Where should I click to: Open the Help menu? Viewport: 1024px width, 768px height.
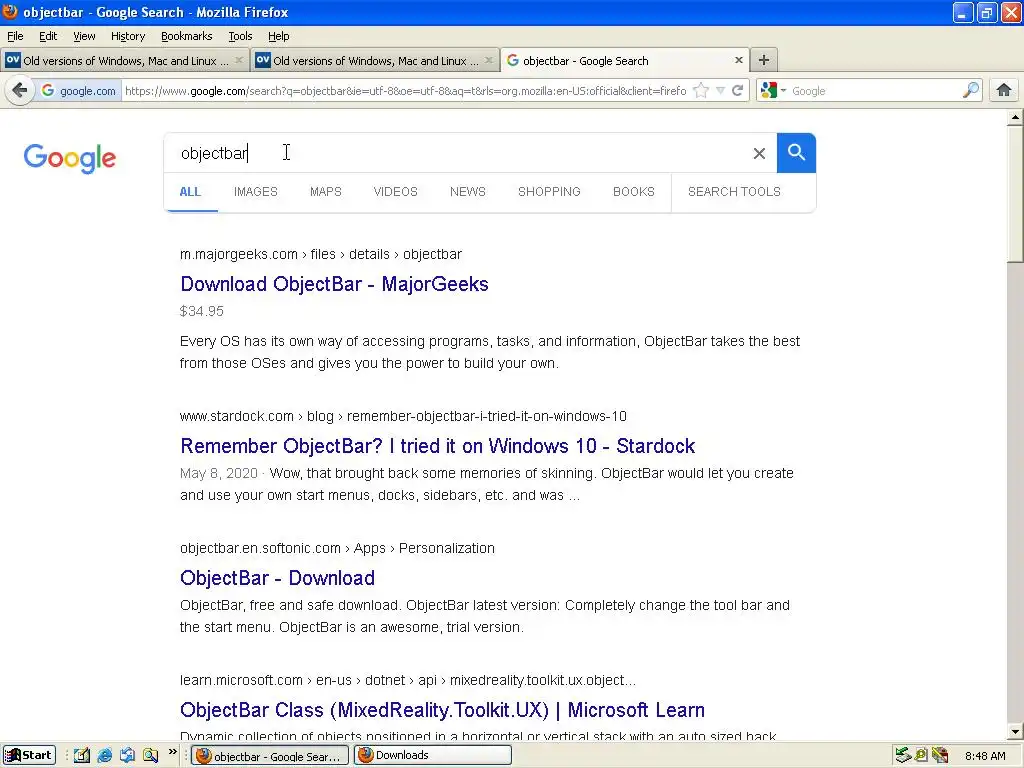[278, 36]
